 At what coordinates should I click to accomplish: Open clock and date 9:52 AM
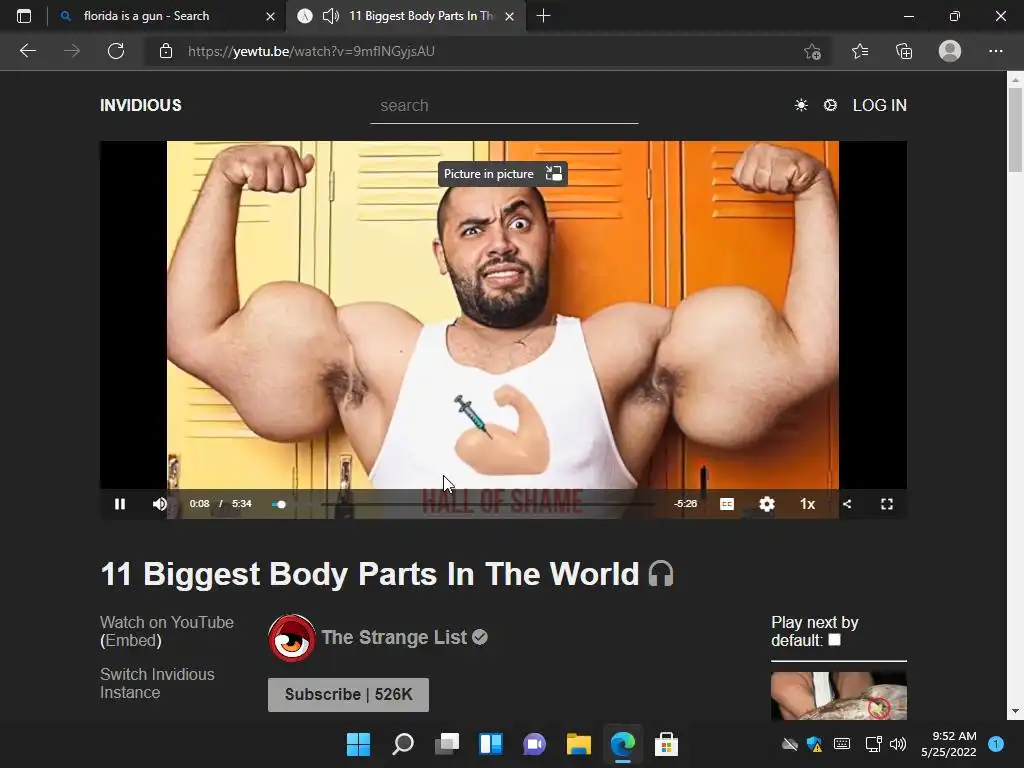[x=948, y=744]
